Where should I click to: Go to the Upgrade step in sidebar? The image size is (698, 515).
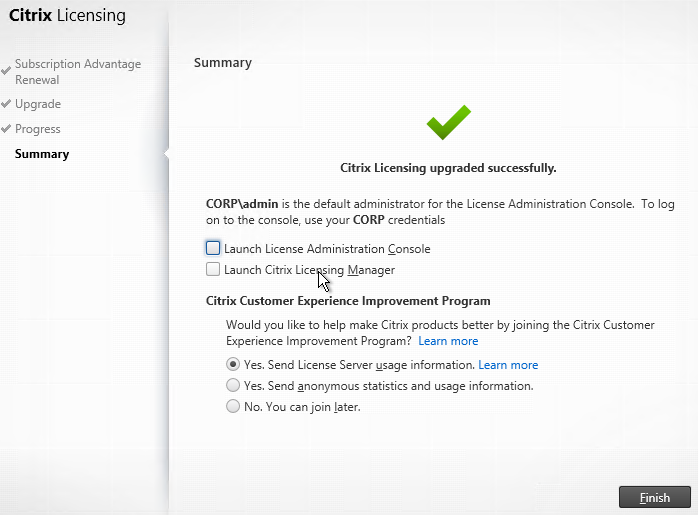coord(38,104)
